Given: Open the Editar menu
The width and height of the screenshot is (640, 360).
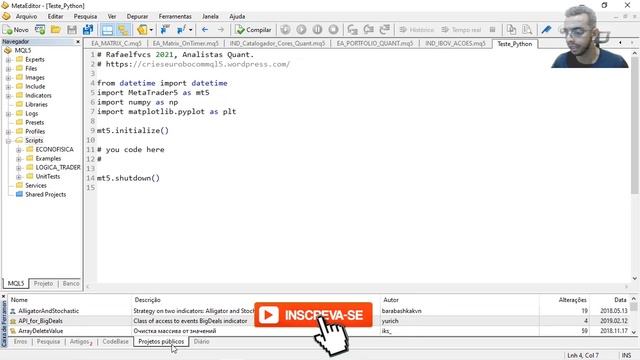Looking at the screenshot, I should point(55,16).
